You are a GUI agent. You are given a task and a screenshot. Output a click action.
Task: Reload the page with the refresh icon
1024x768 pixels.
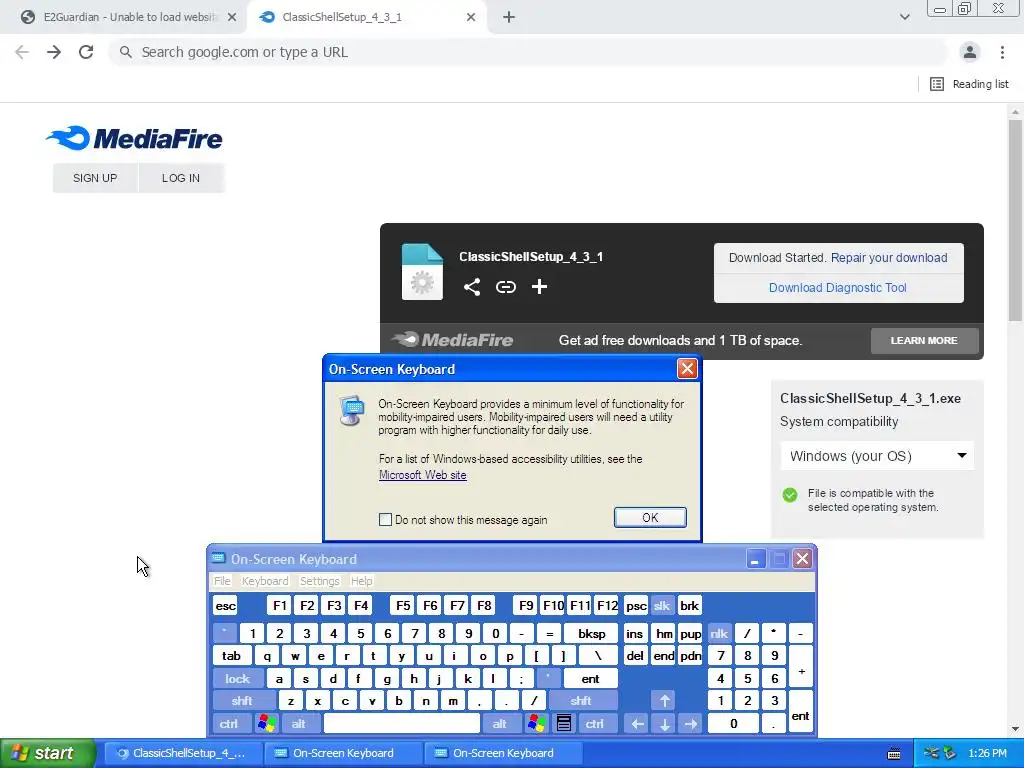[x=86, y=52]
